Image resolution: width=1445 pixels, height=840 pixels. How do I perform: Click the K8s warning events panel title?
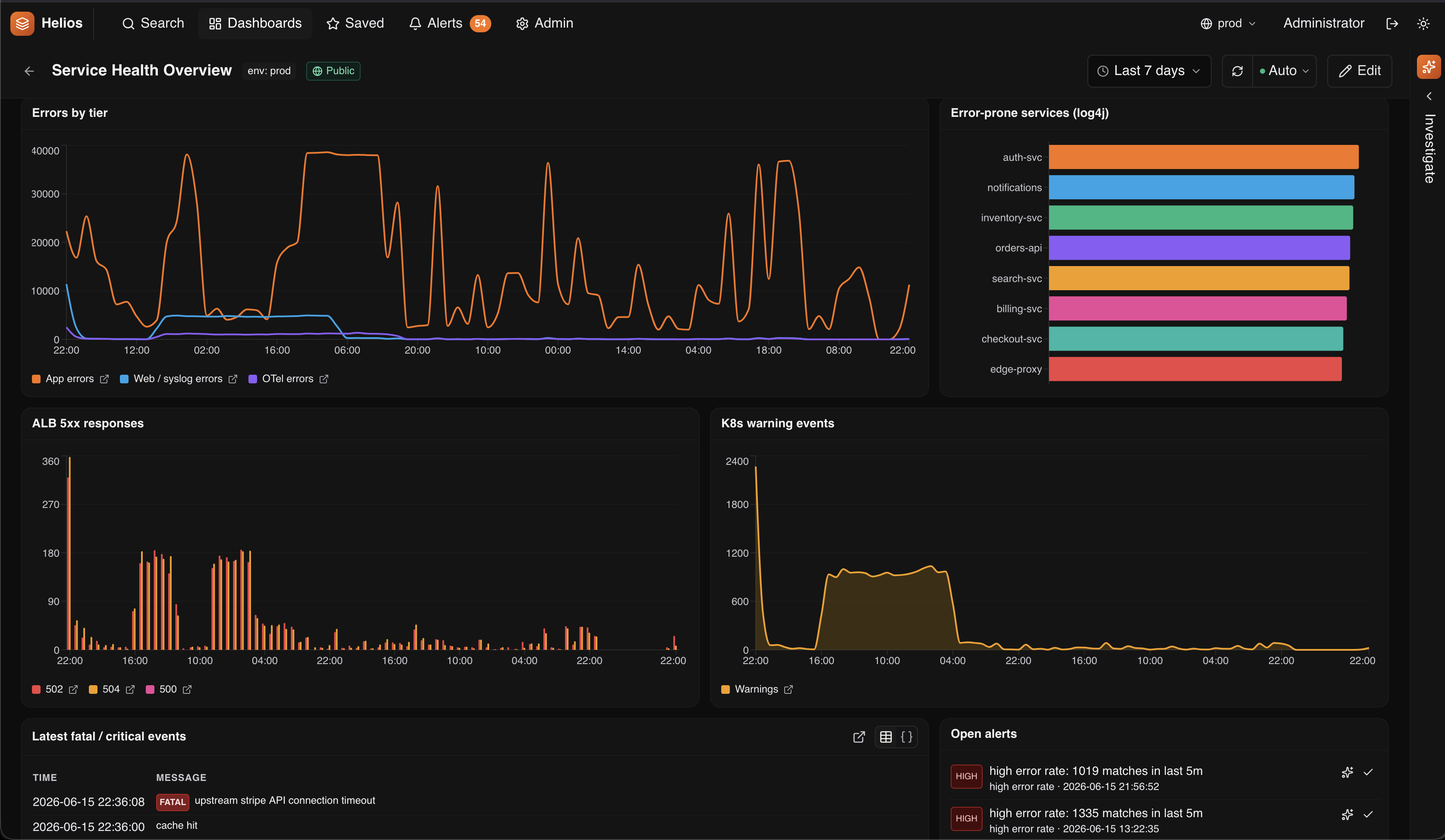click(778, 423)
